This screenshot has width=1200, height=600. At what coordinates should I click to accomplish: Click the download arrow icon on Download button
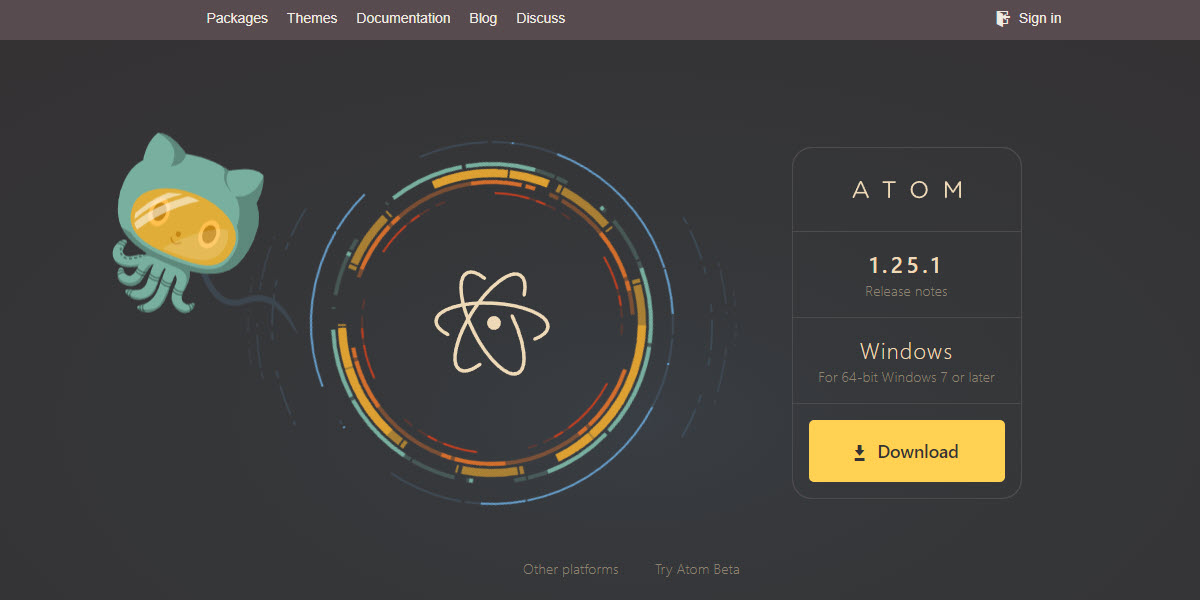coord(858,451)
